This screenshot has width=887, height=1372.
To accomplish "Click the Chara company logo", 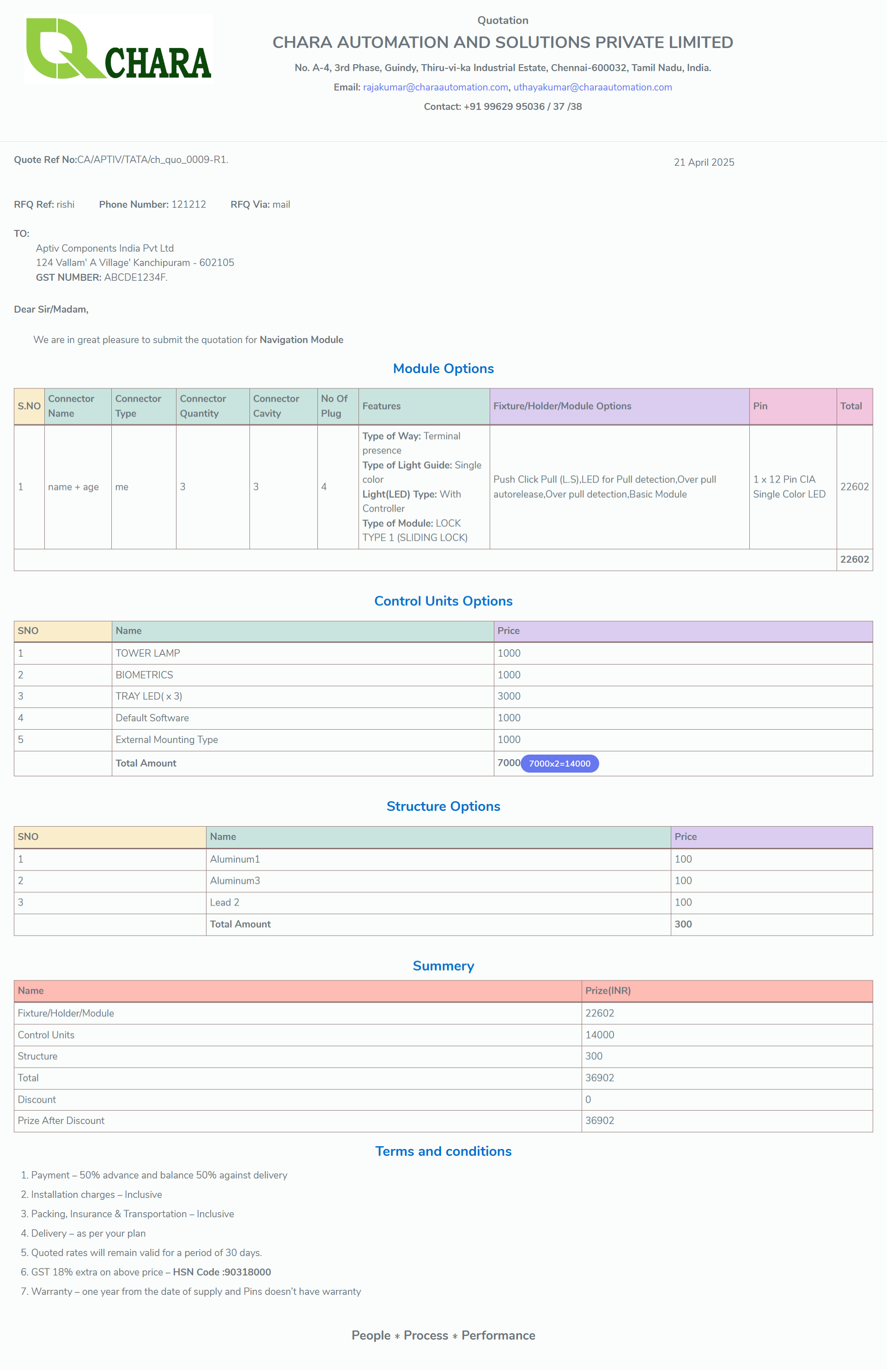I will [119, 49].
